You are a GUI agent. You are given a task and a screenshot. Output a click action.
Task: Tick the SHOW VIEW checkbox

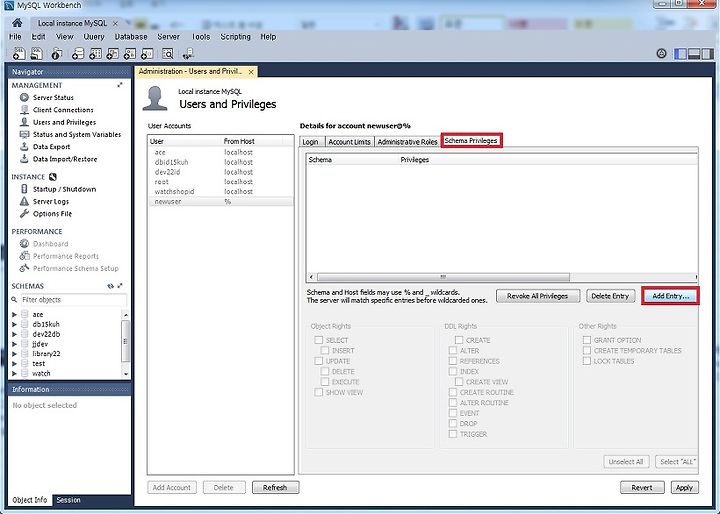(319, 392)
